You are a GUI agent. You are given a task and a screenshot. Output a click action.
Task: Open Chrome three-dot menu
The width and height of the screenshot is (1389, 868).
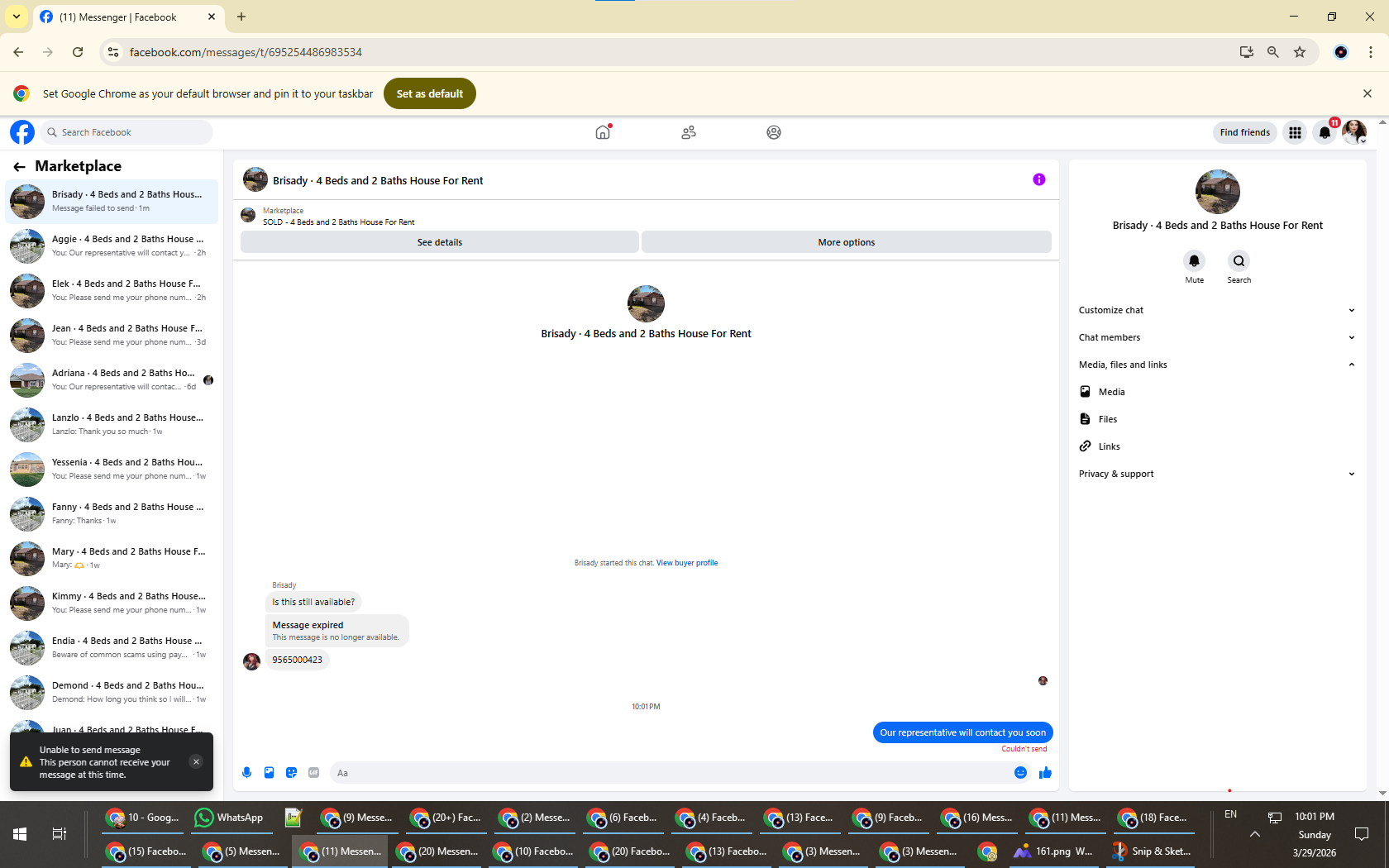tap(1371, 52)
